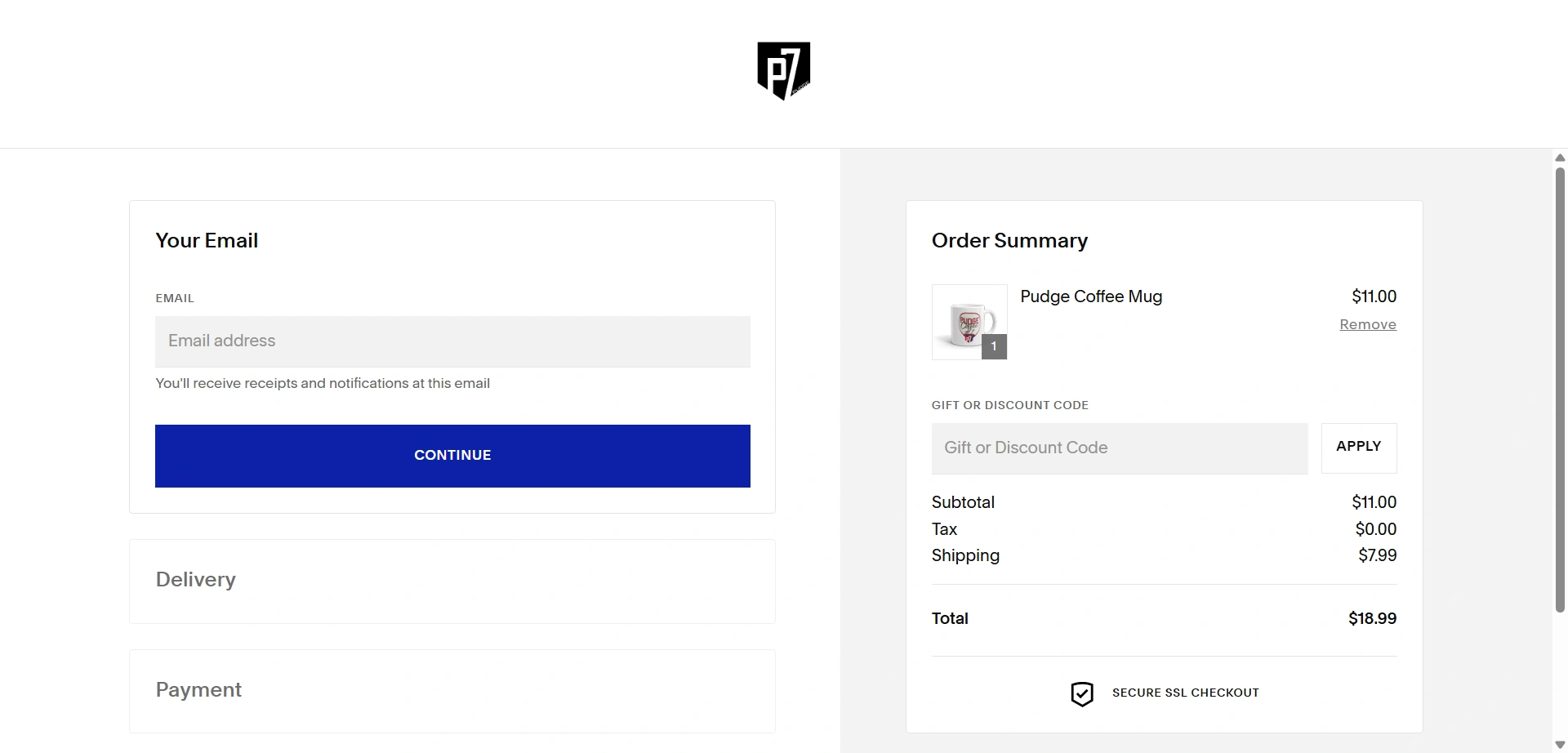
Task: Click the page's vertical scrollbar thumb
Action: 1560,388
